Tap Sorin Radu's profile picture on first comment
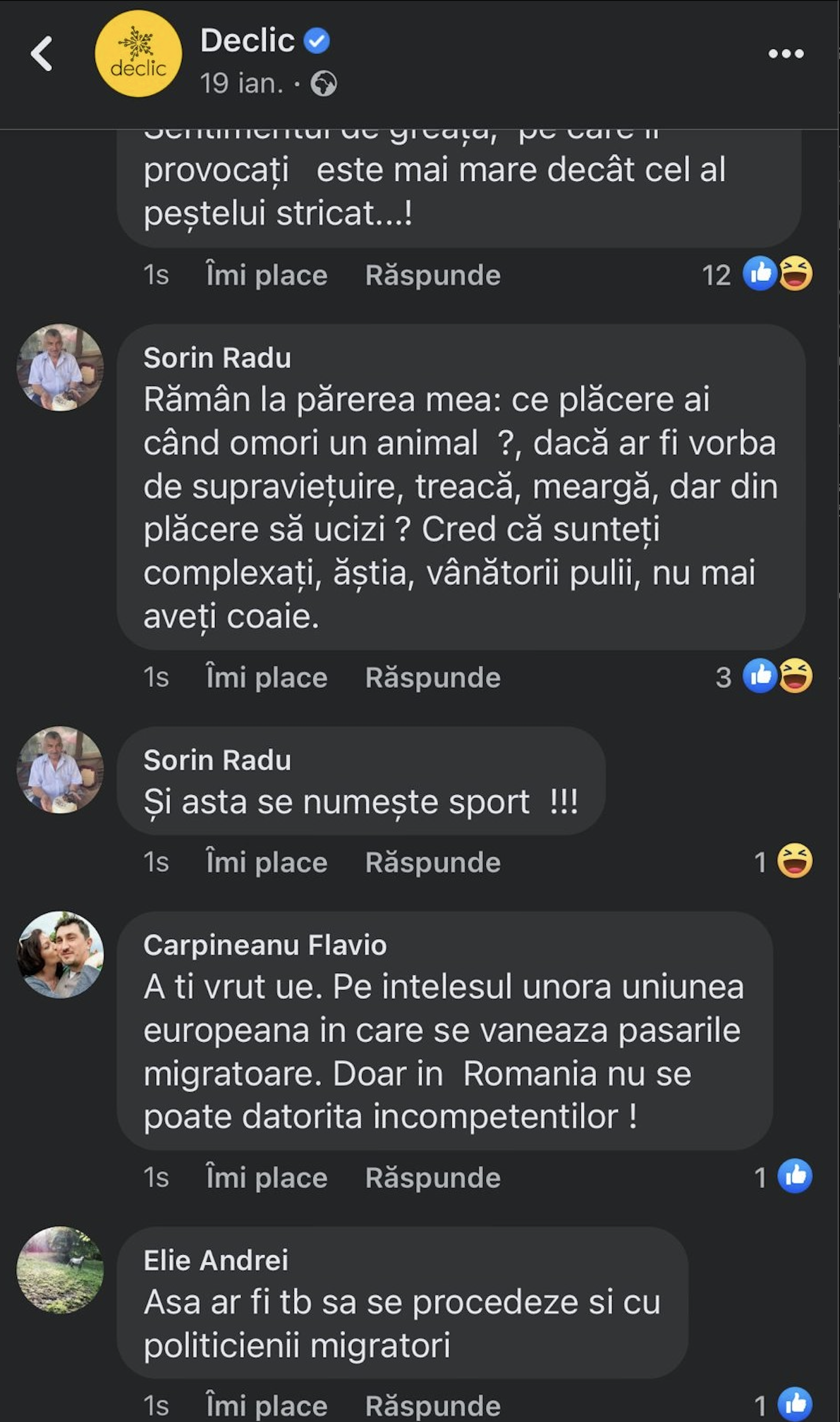Screen dimensions: 840x1422 (x=60, y=368)
